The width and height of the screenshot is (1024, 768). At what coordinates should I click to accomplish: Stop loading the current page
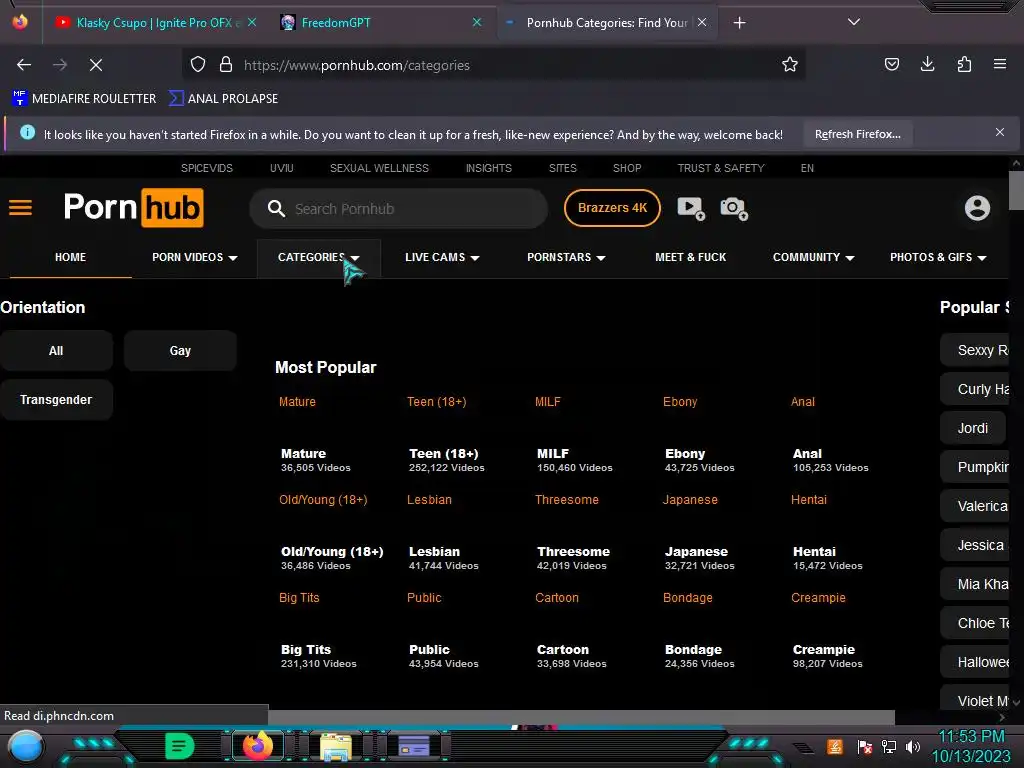point(95,65)
